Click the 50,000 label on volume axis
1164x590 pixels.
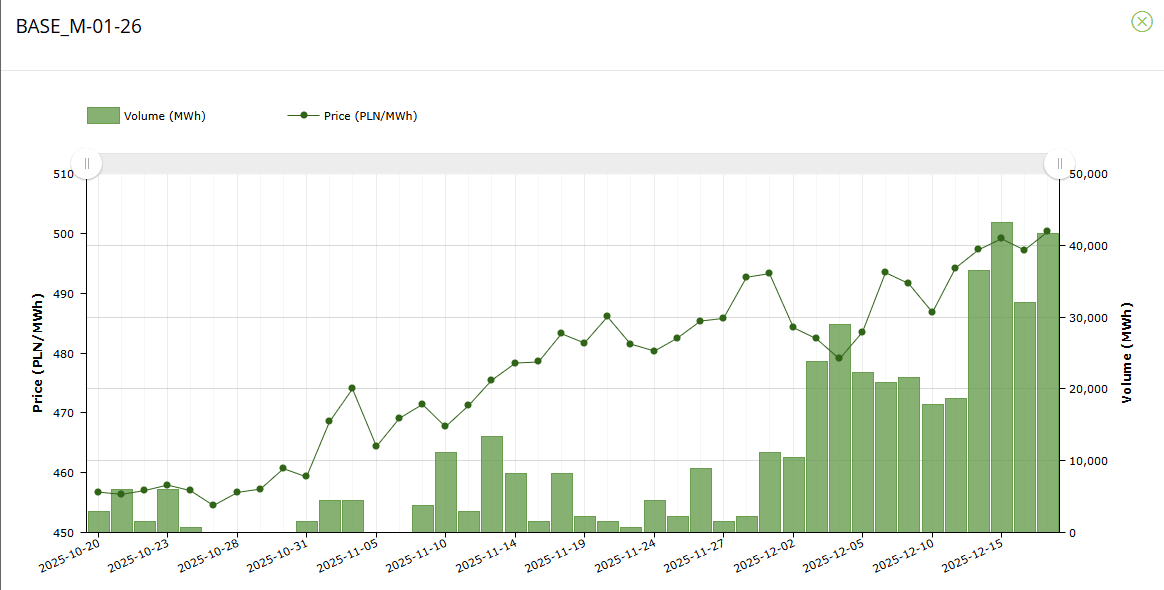click(x=1087, y=174)
